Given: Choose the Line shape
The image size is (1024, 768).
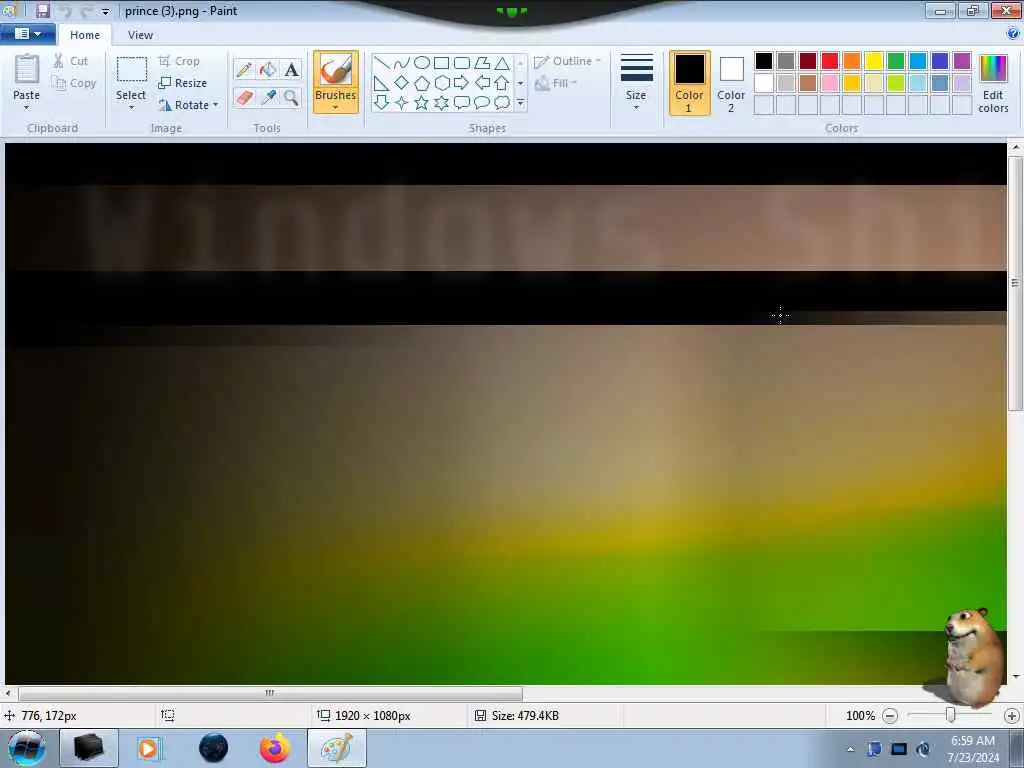Looking at the screenshot, I should click(x=381, y=63).
